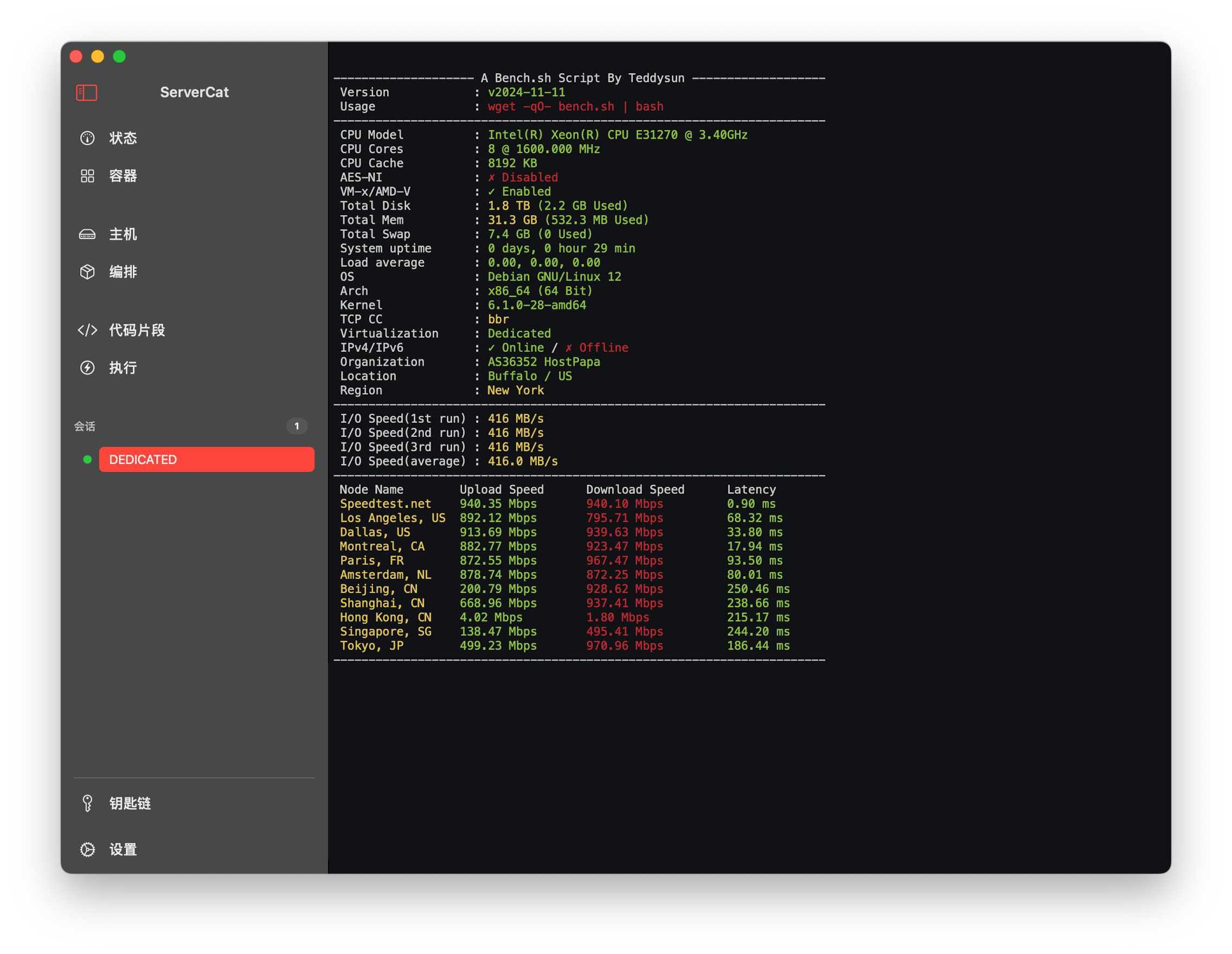Click the Speedtest.net node row name

pyautogui.click(x=386, y=504)
